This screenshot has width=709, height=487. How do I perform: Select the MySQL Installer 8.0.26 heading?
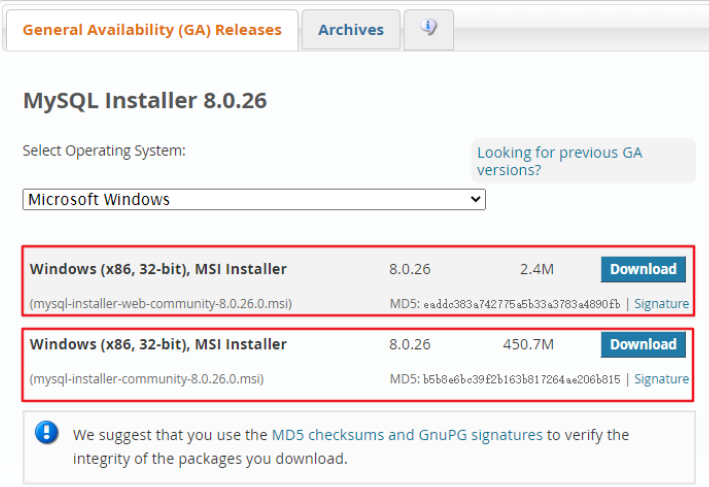[145, 100]
